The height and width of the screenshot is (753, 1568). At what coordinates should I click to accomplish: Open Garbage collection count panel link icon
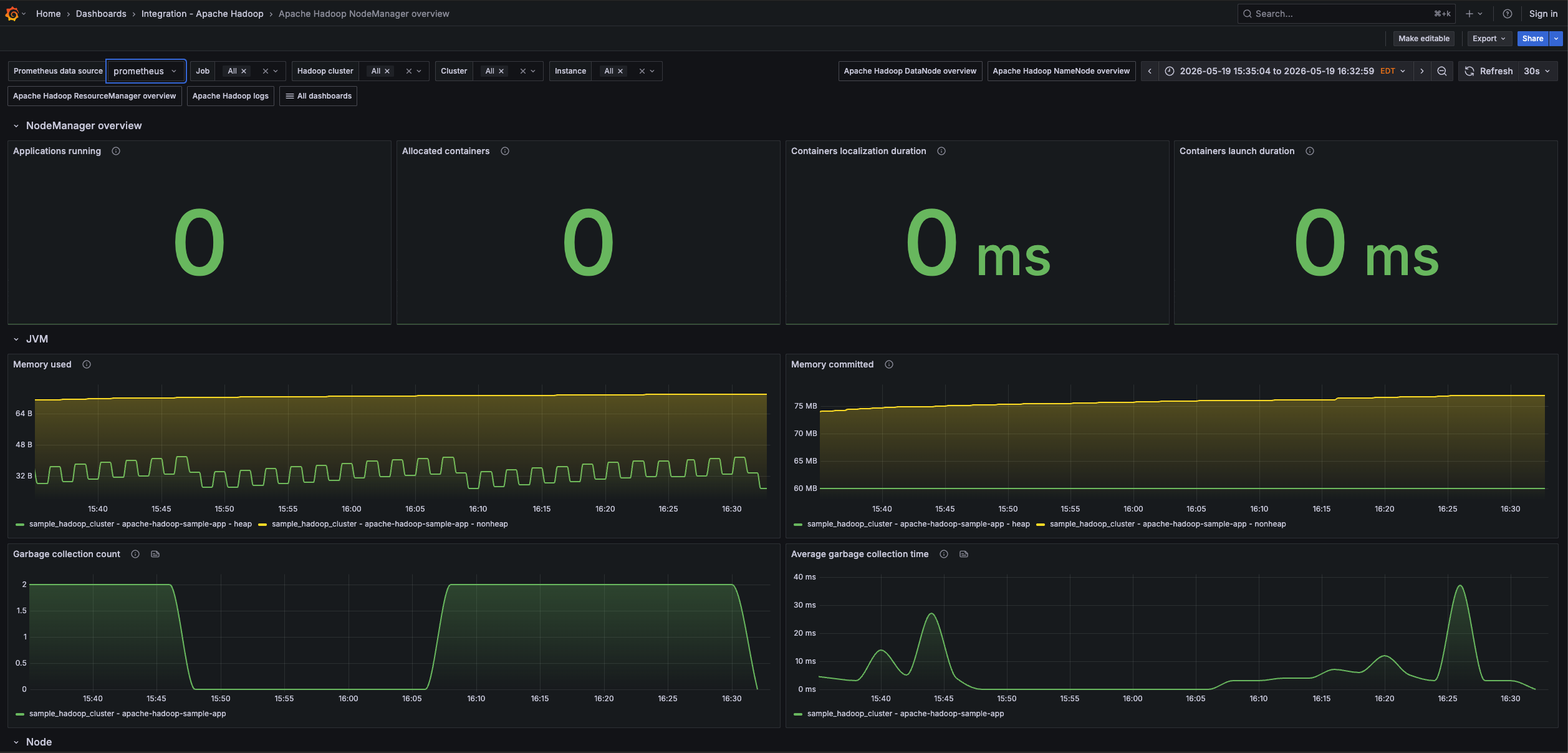tap(155, 554)
